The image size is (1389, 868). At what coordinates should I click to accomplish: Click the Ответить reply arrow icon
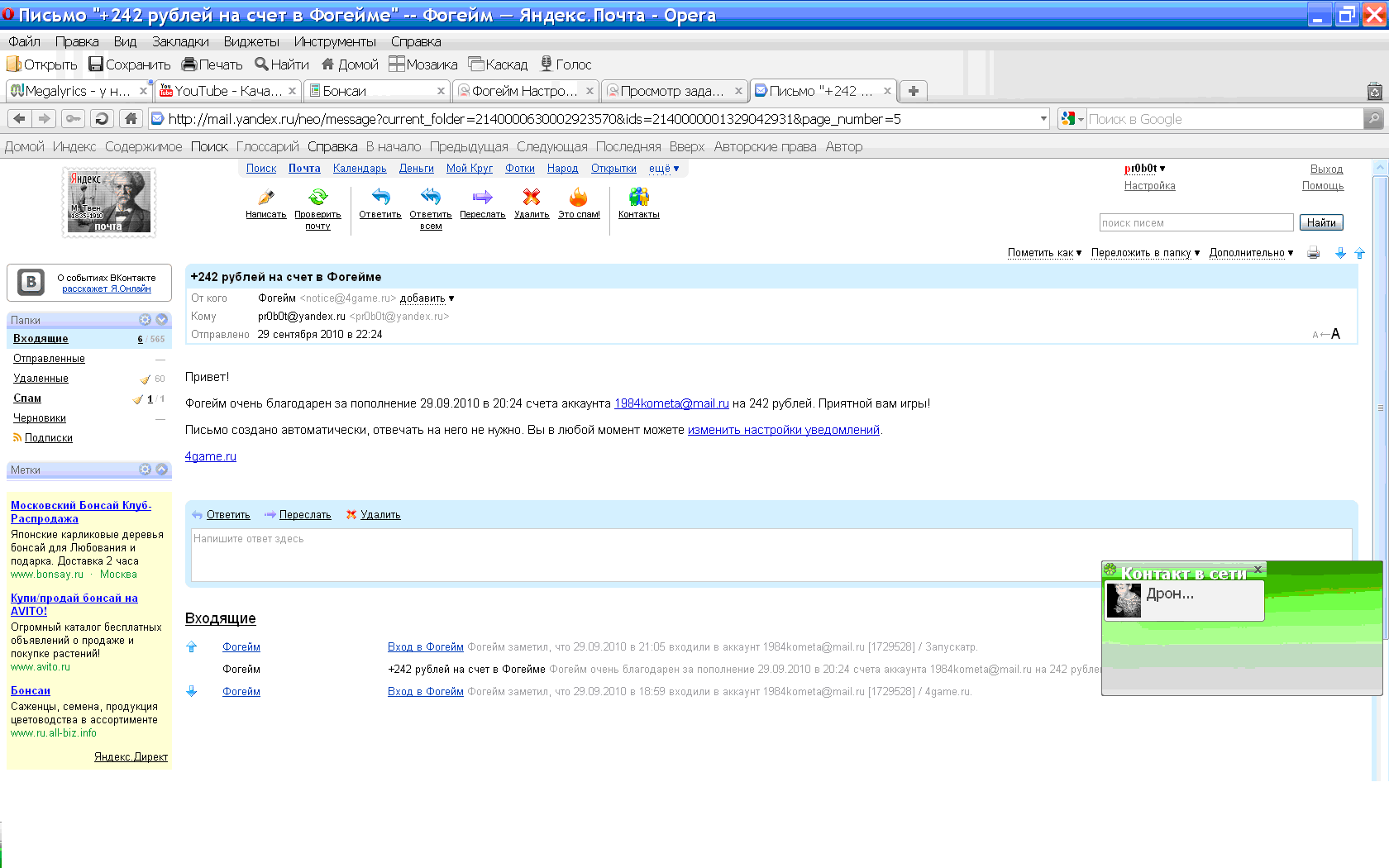pos(380,197)
